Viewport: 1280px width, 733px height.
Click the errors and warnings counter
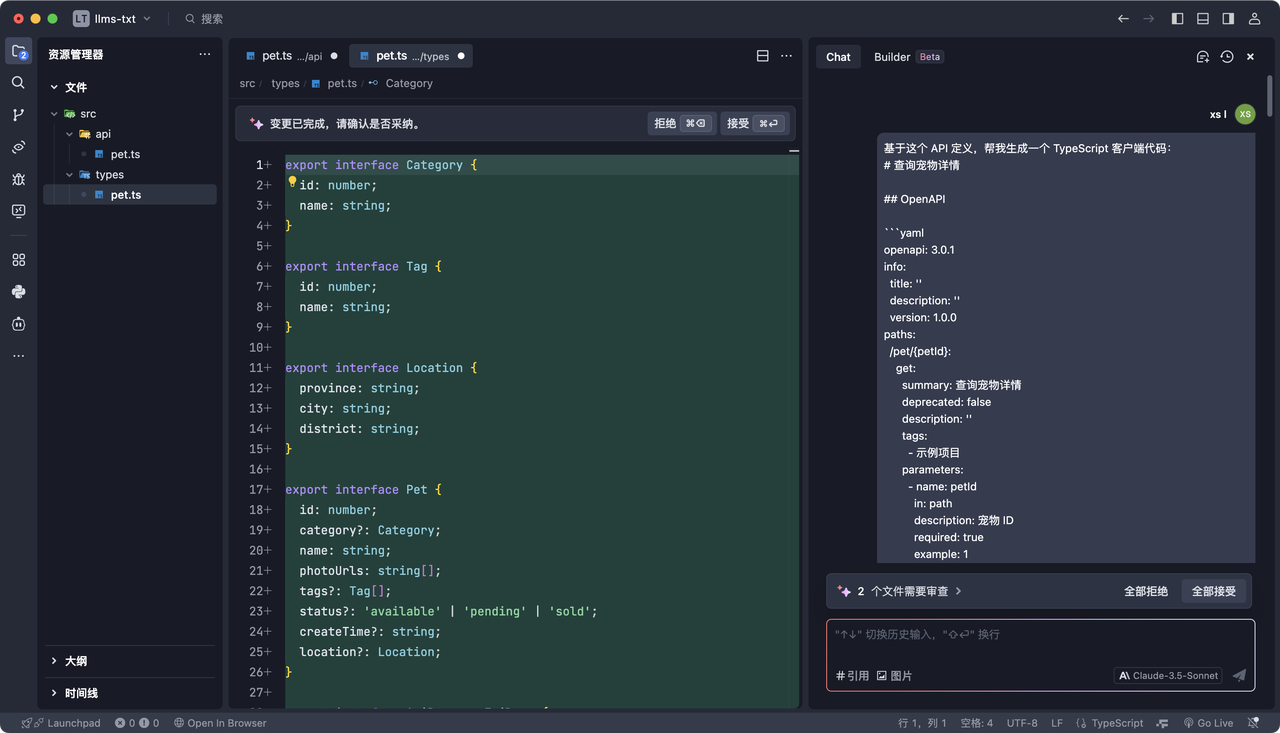click(137, 723)
